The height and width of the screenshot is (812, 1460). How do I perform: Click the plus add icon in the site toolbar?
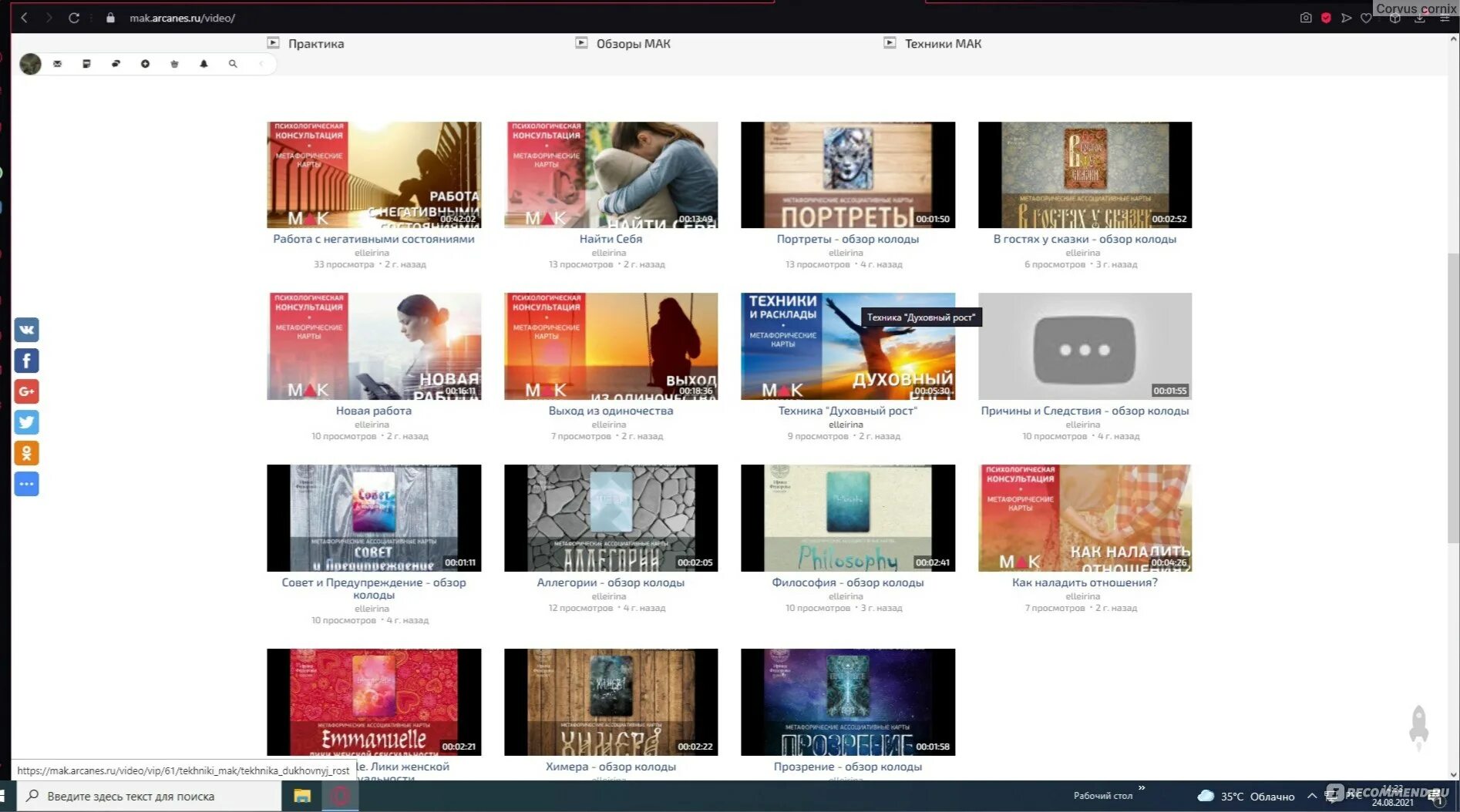click(x=145, y=64)
